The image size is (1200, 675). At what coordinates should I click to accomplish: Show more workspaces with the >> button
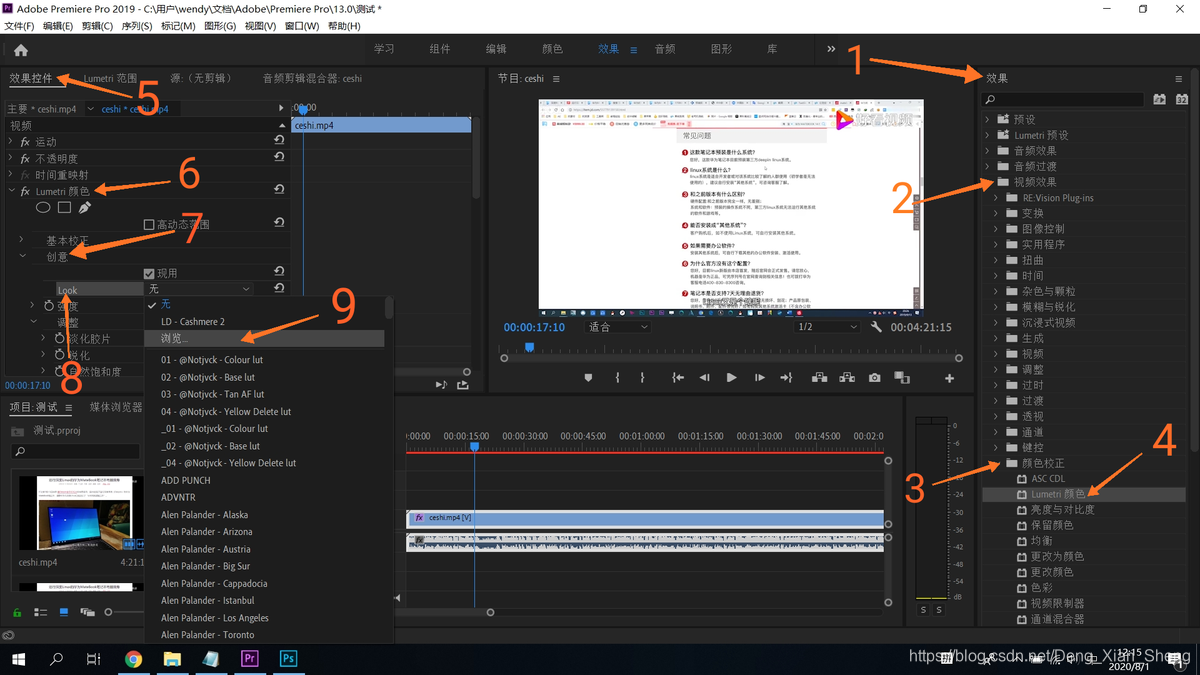831,49
